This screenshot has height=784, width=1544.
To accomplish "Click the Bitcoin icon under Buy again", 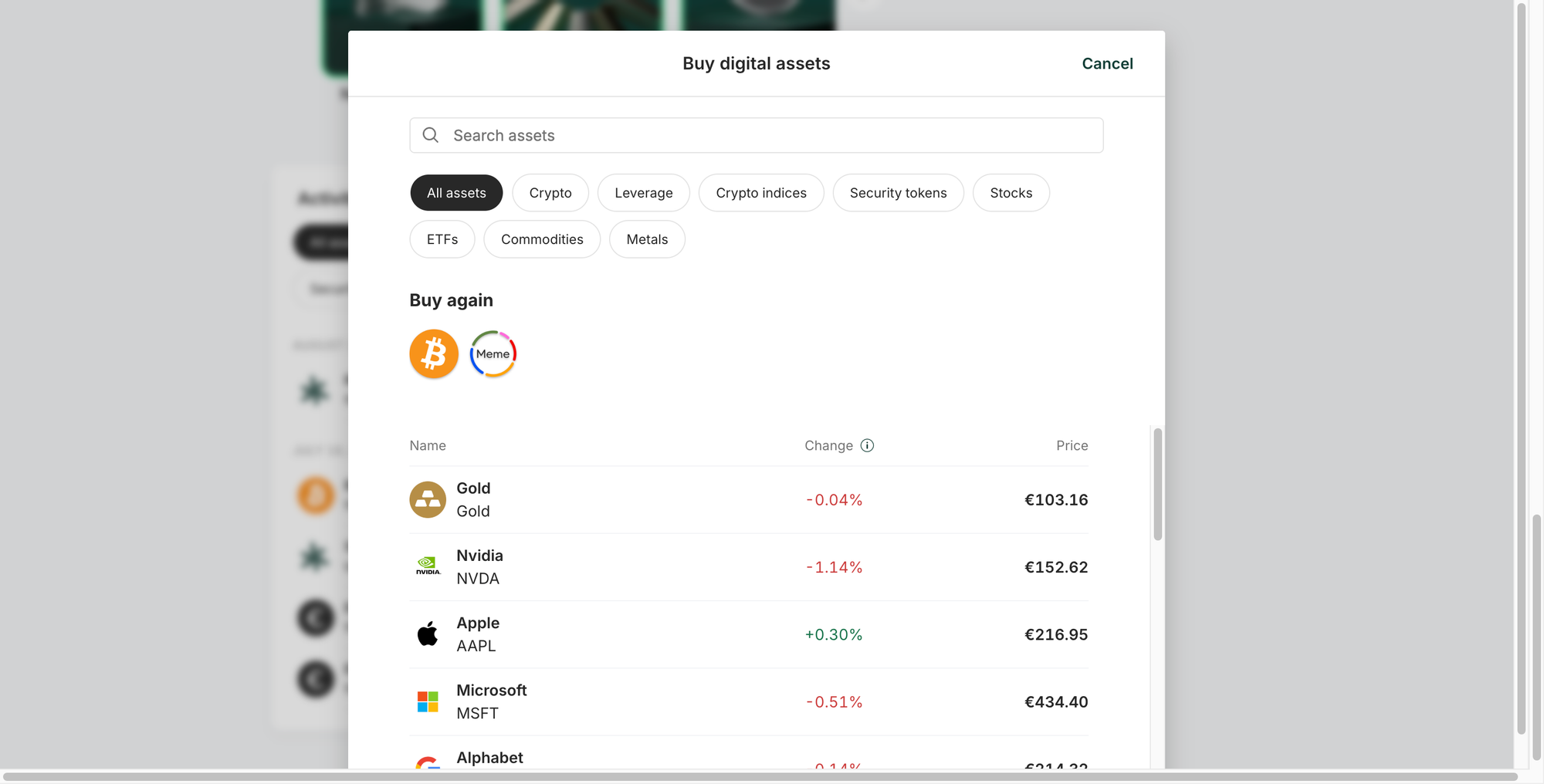I will 433,354.
